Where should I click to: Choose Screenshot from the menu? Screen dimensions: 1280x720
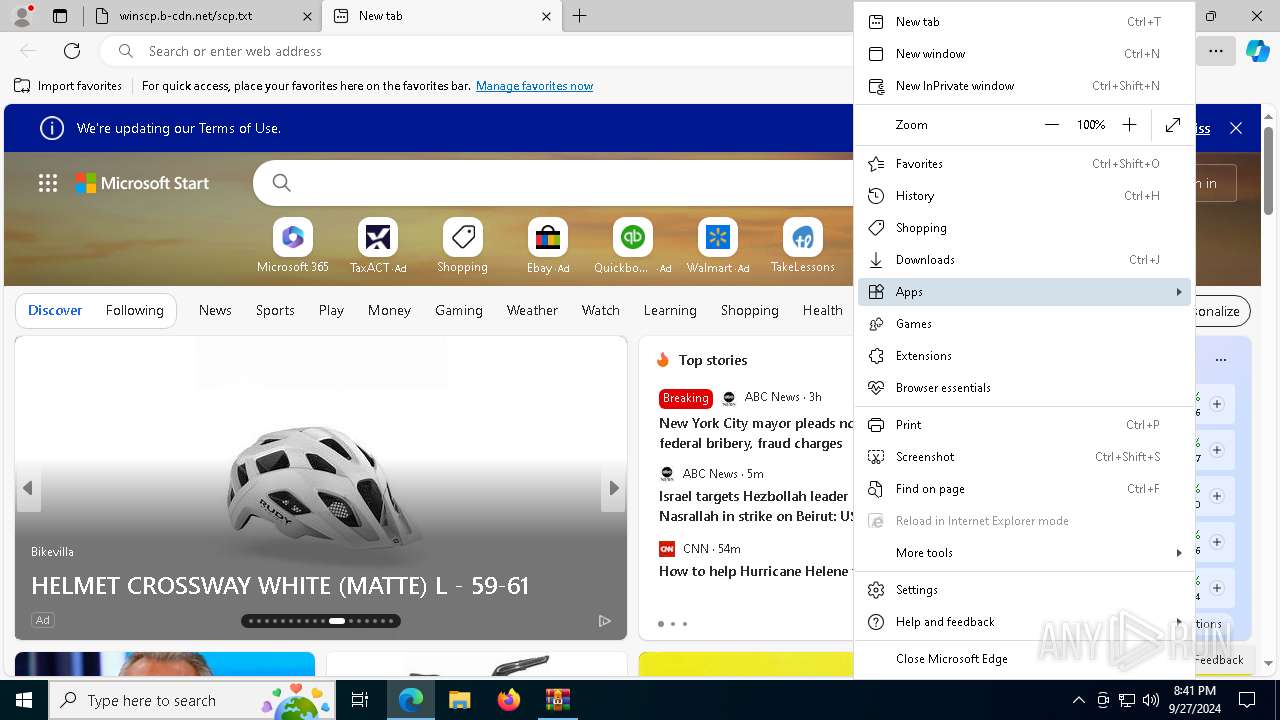coord(1024,457)
